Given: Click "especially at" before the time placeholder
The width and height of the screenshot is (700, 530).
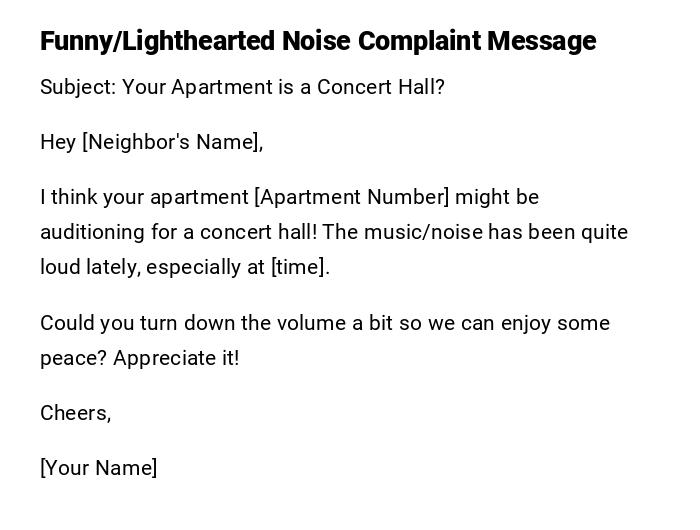Looking at the screenshot, I should click(206, 267).
